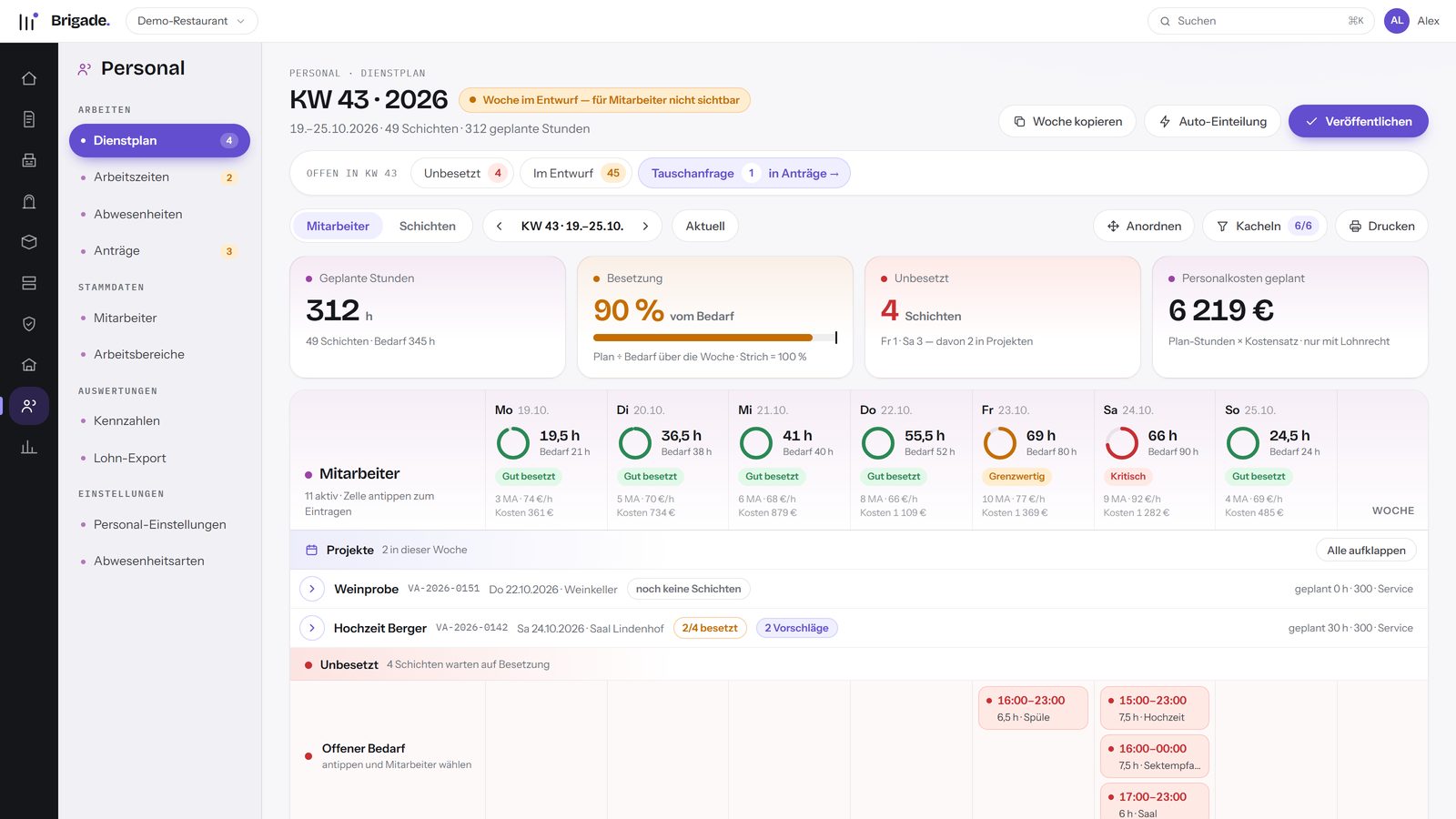Image resolution: width=1456 pixels, height=819 pixels.
Task: Open the home icon in left rail
Action: click(x=29, y=78)
